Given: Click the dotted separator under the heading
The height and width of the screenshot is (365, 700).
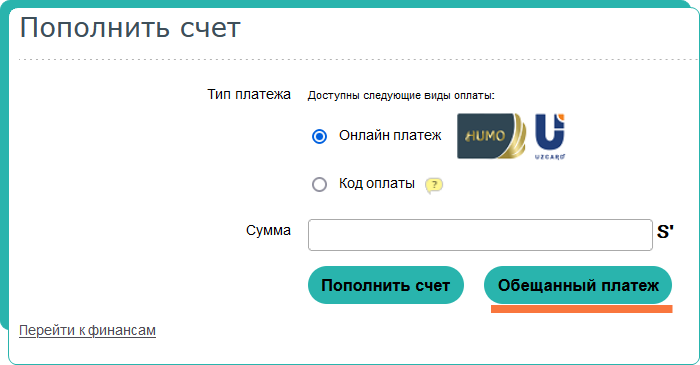Looking at the screenshot, I should point(359,59).
